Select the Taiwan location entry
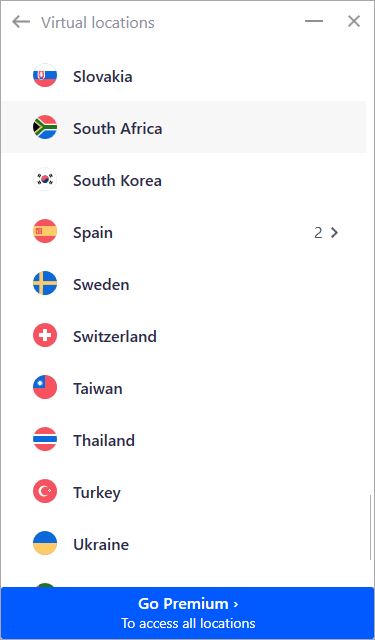The height and width of the screenshot is (640, 375). [183, 388]
